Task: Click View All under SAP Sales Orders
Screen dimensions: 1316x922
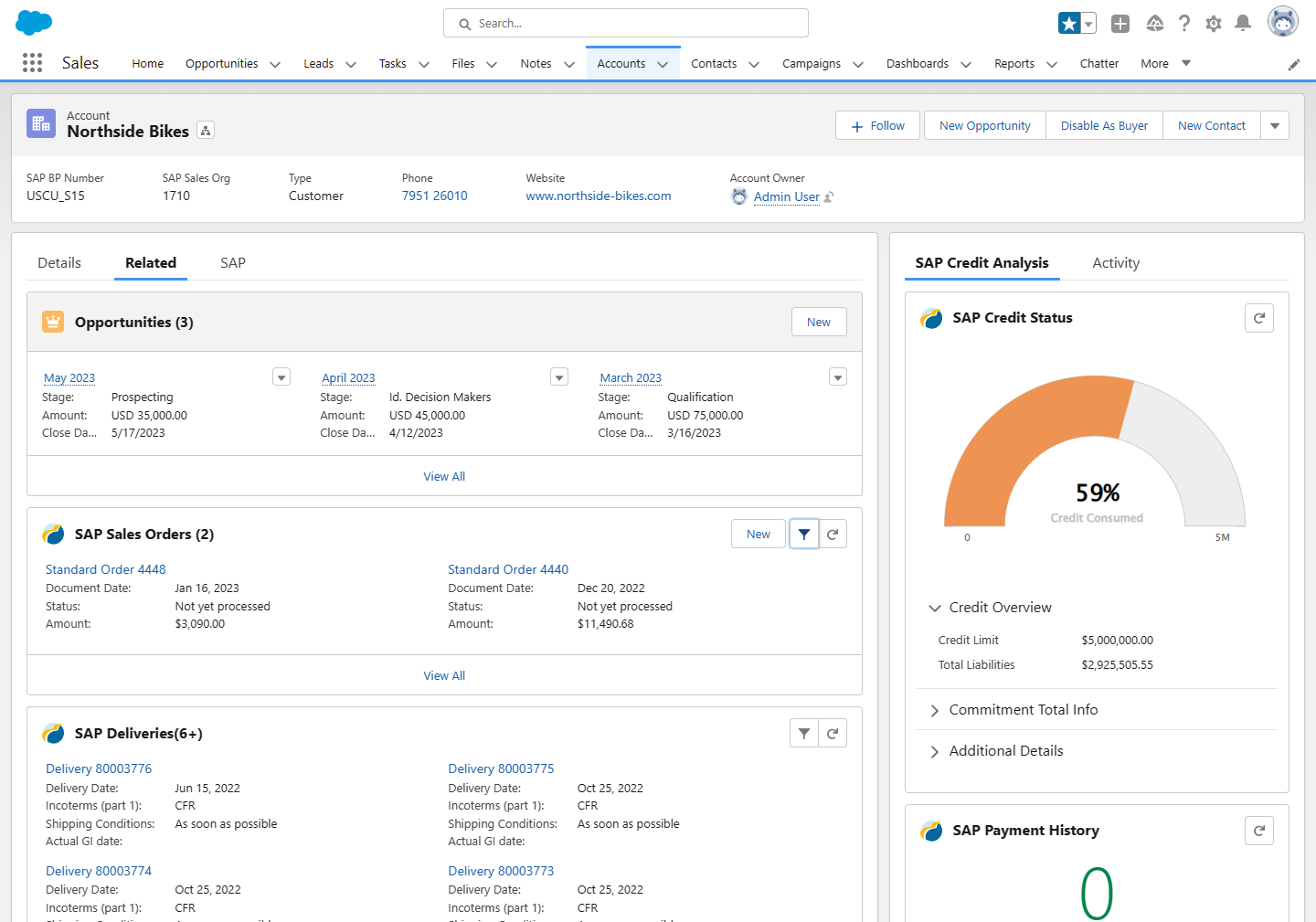Action: click(444, 675)
